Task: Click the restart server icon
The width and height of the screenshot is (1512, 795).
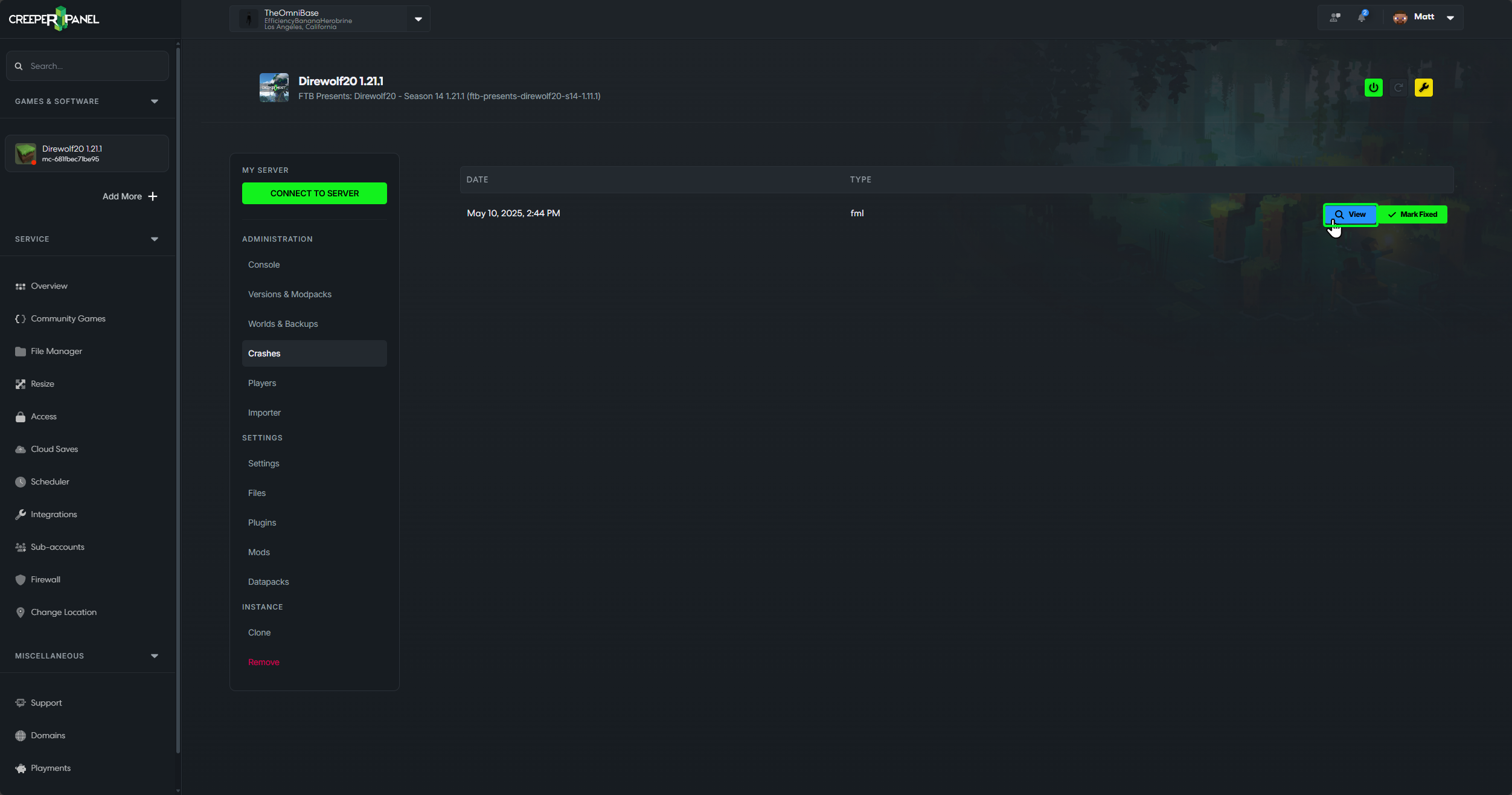Action: pos(1398,87)
